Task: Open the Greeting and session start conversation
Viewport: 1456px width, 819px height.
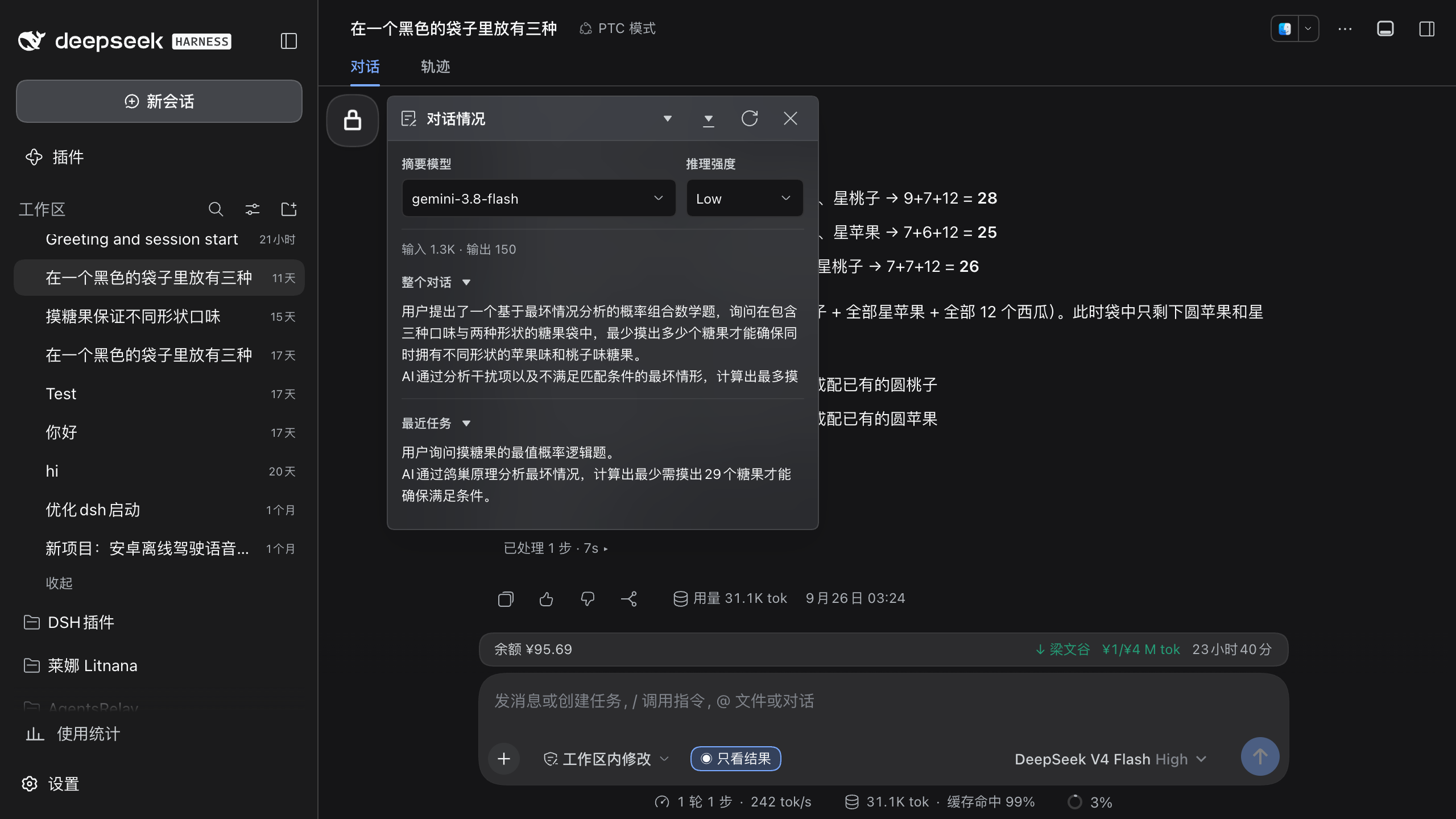Action: click(x=159, y=239)
